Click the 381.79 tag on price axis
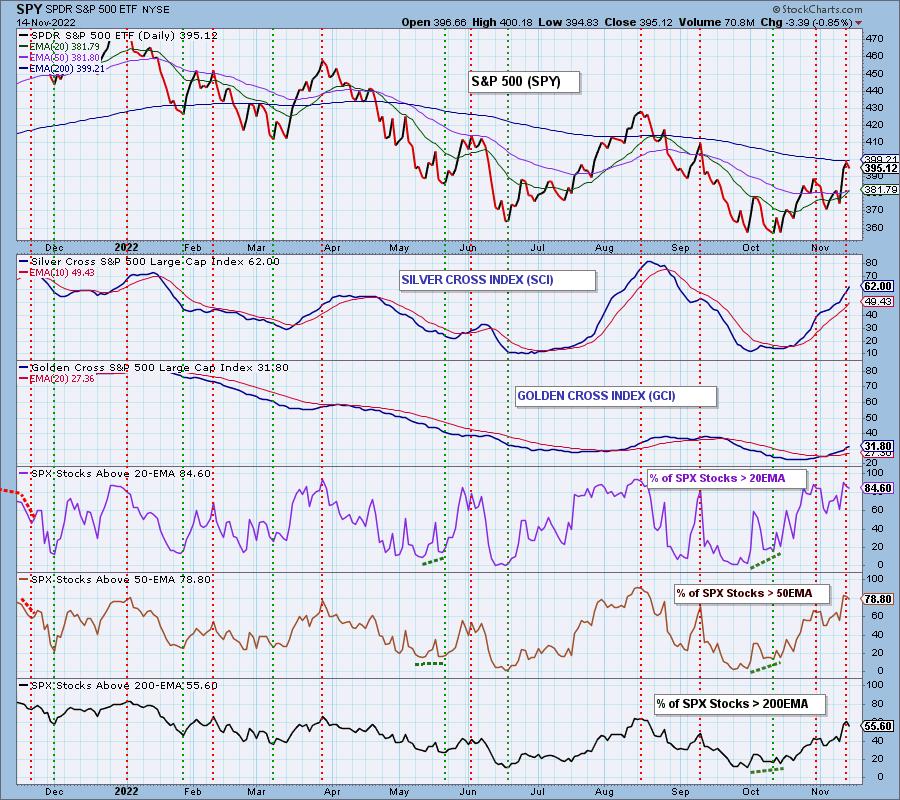 click(881, 190)
